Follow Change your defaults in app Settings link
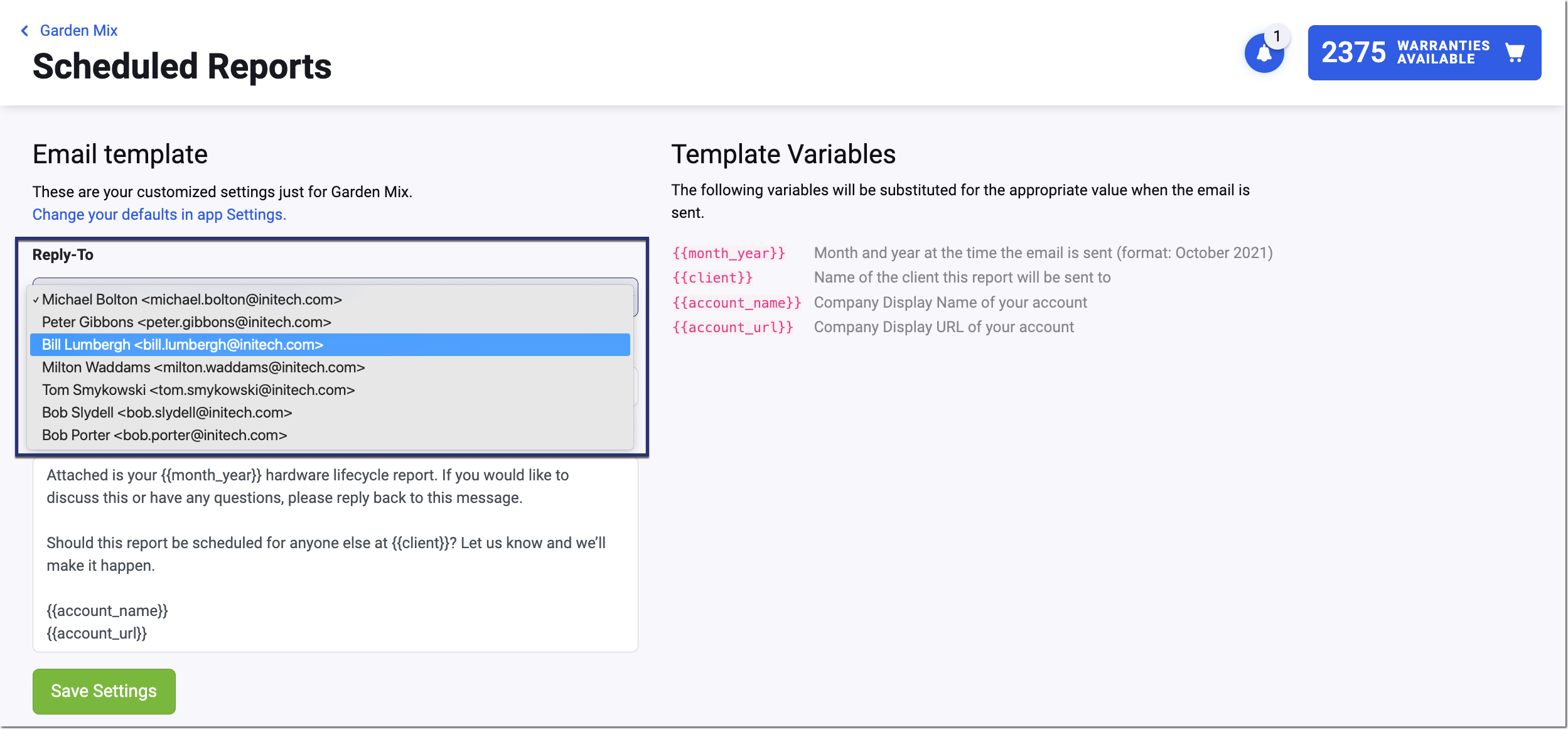Image resolution: width=1568 pixels, height=729 pixels. click(x=159, y=215)
